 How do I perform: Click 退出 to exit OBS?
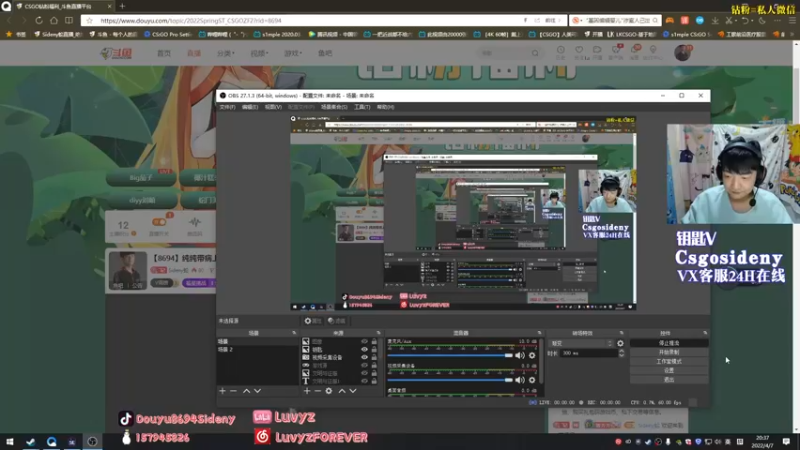(x=669, y=380)
